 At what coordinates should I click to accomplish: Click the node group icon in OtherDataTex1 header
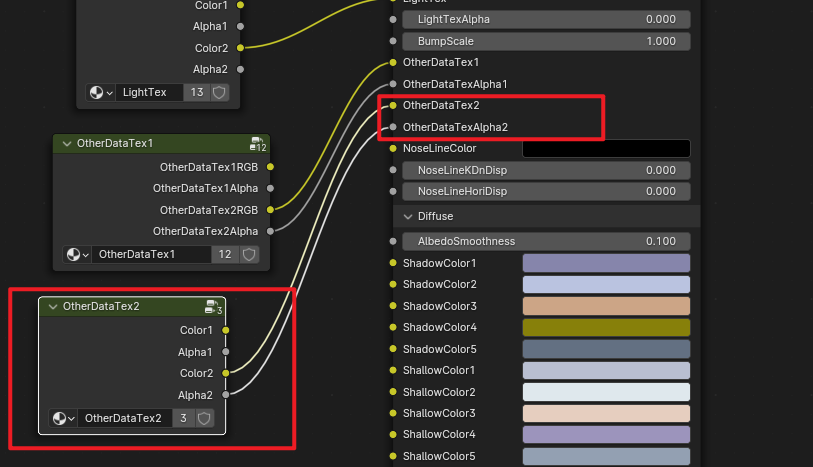click(258, 144)
